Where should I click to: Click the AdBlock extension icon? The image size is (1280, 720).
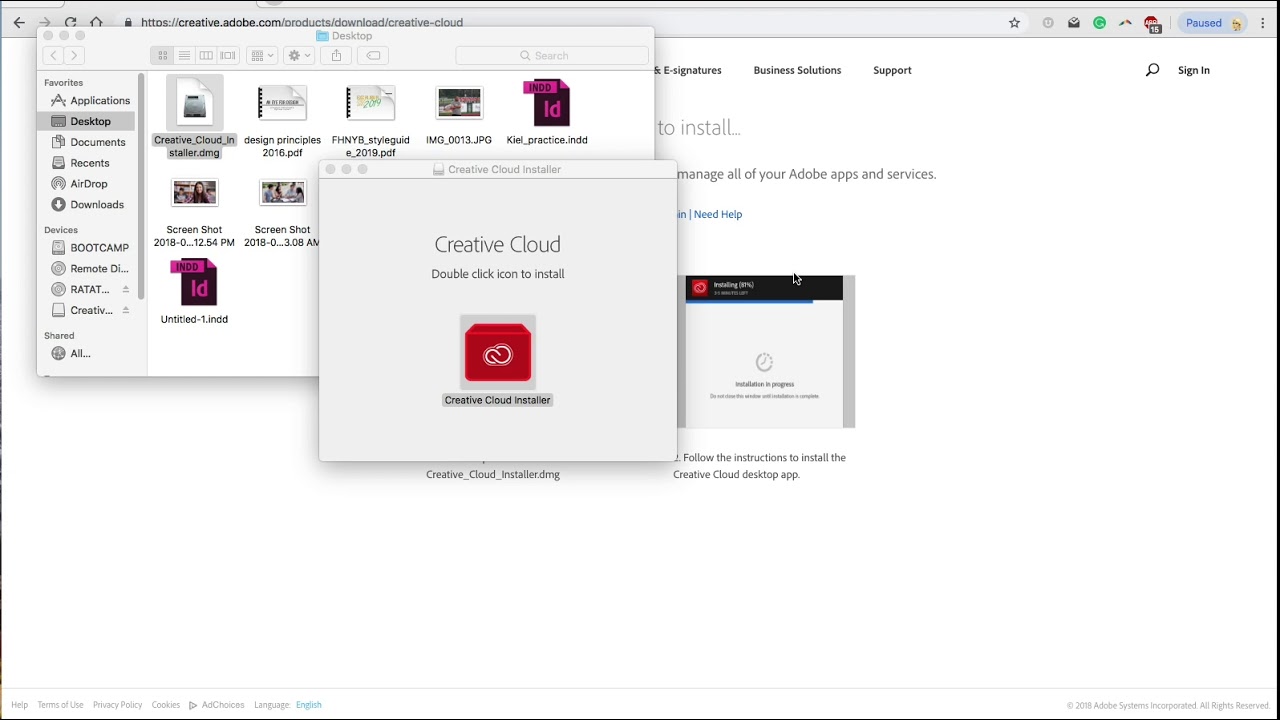click(1152, 24)
